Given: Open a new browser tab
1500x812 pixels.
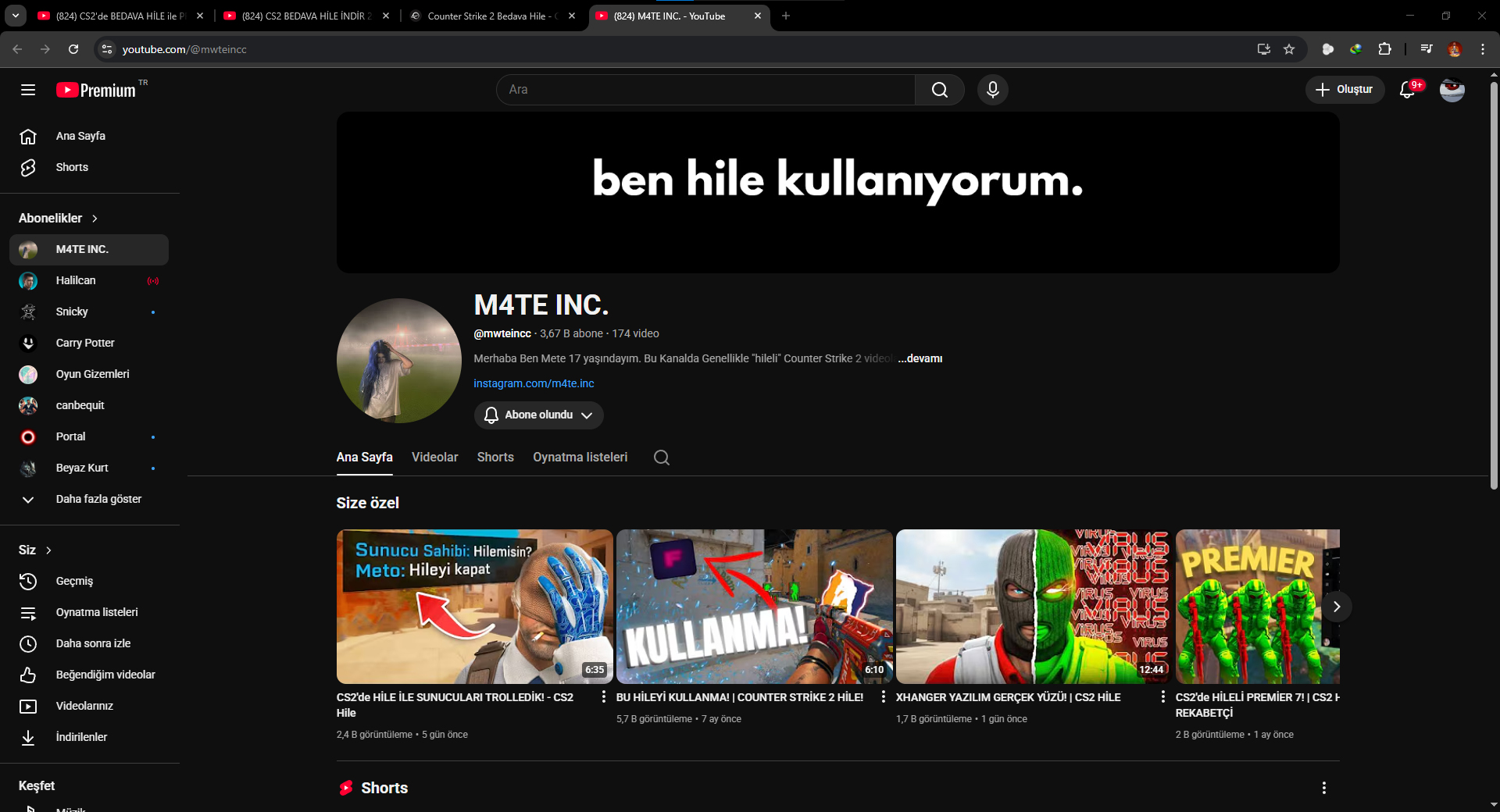Looking at the screenshot, I should pos(786,16).
